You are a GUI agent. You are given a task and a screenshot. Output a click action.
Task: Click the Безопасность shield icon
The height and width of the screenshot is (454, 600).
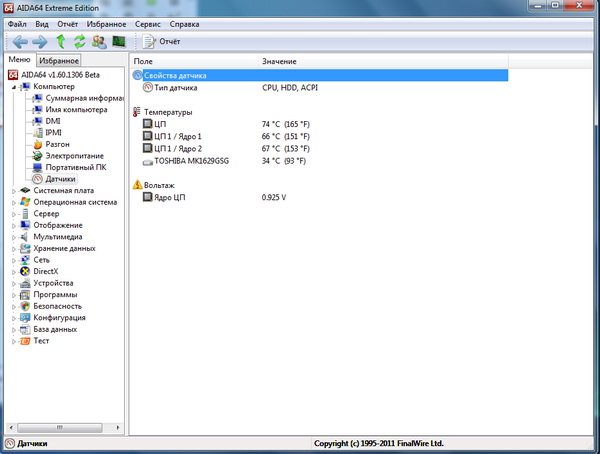coord(25,306)
